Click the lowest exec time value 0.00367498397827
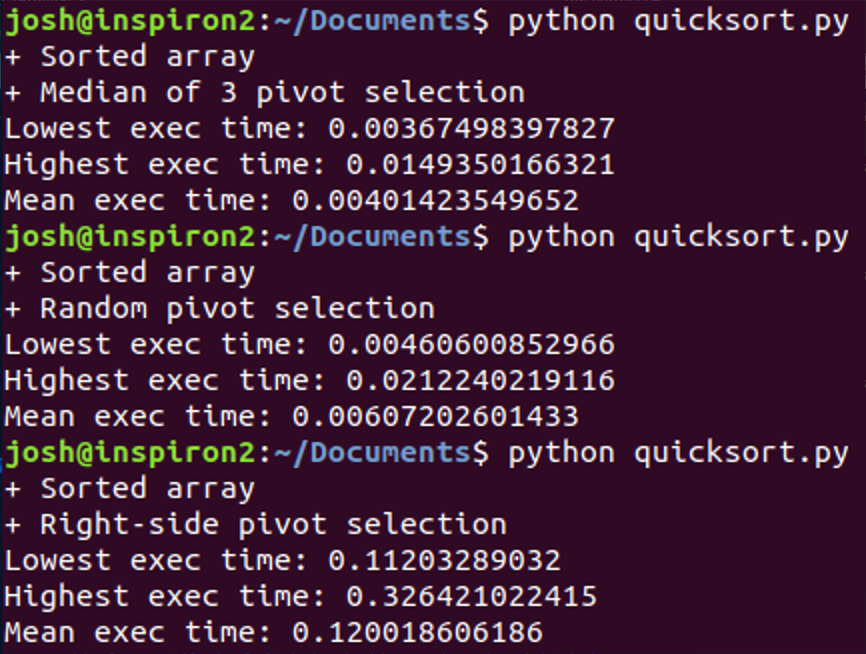 pos(471,129)
